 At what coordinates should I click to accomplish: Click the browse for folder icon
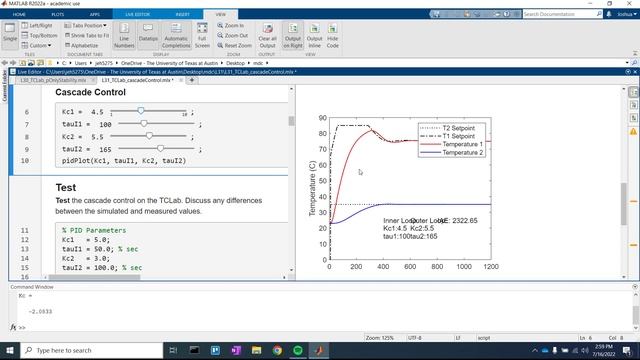(31, 63)
